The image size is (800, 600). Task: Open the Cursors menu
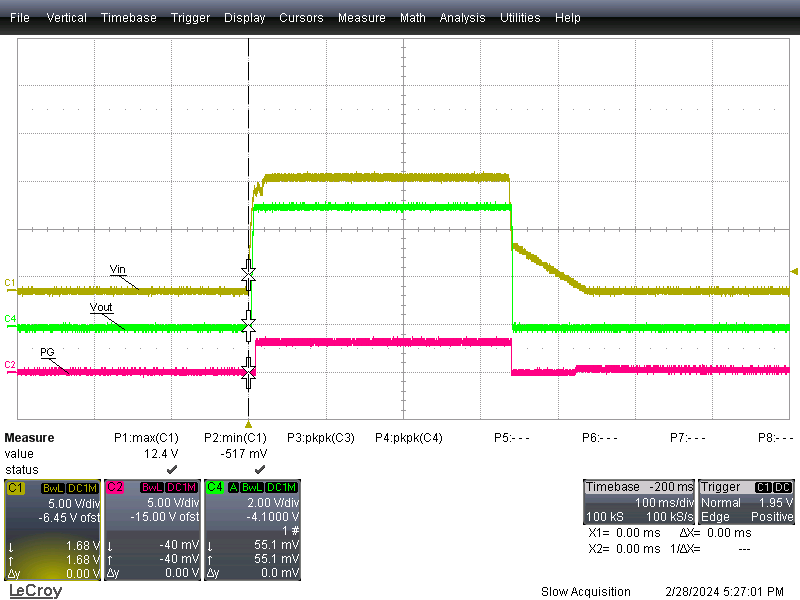[301, 17]
